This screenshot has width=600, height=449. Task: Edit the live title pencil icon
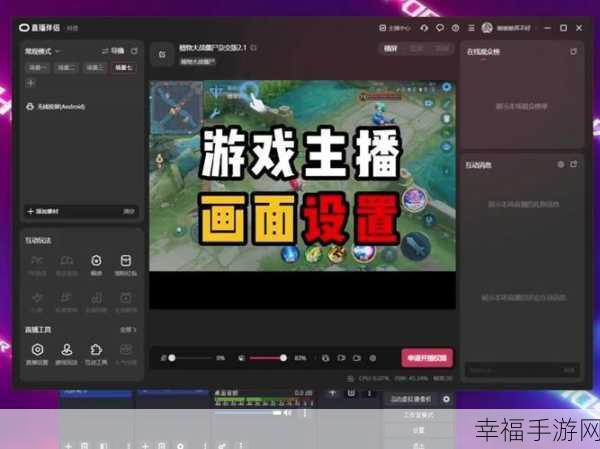point(254,48)
